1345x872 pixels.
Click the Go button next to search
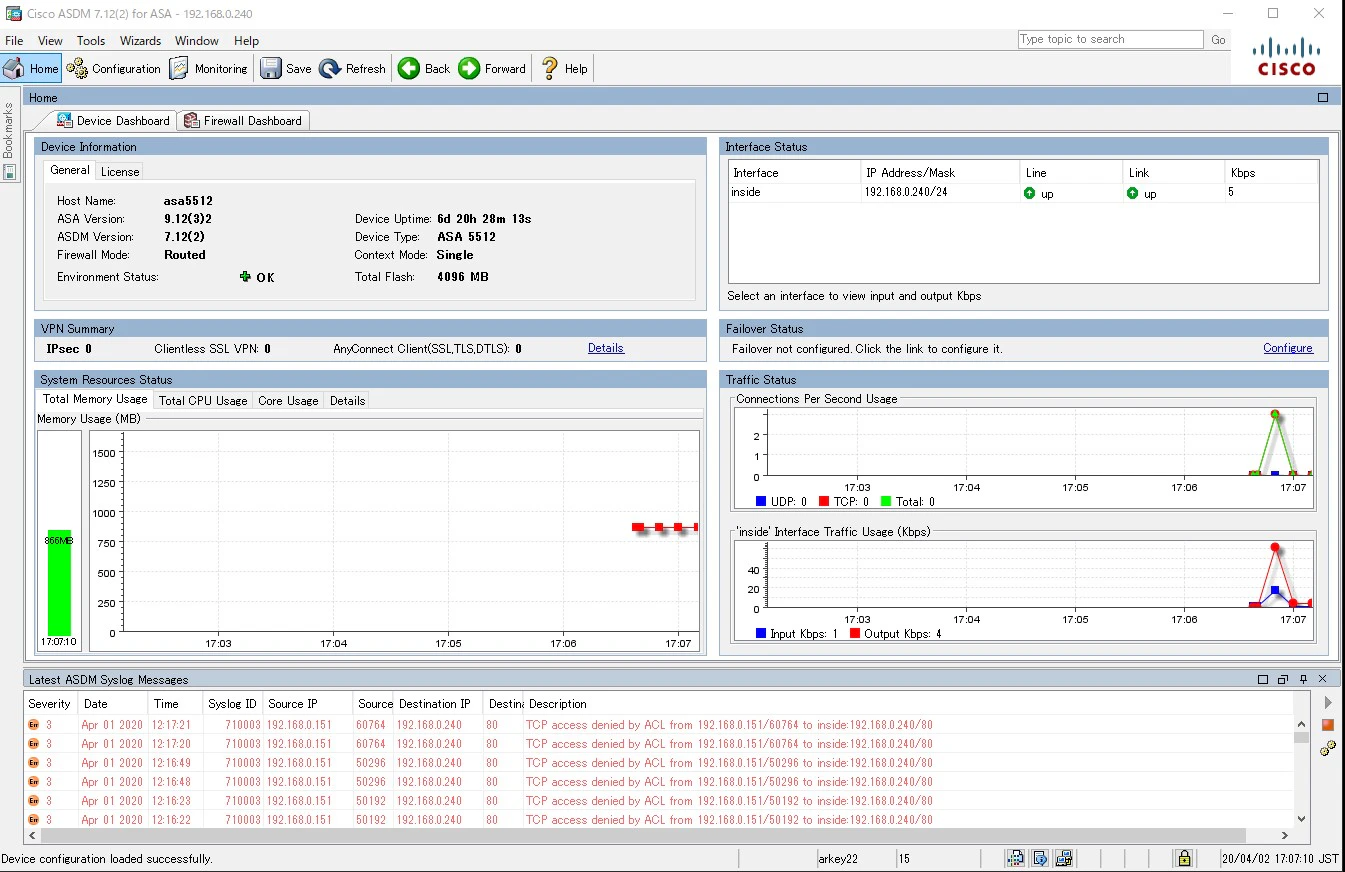[x=1218, y=40]
